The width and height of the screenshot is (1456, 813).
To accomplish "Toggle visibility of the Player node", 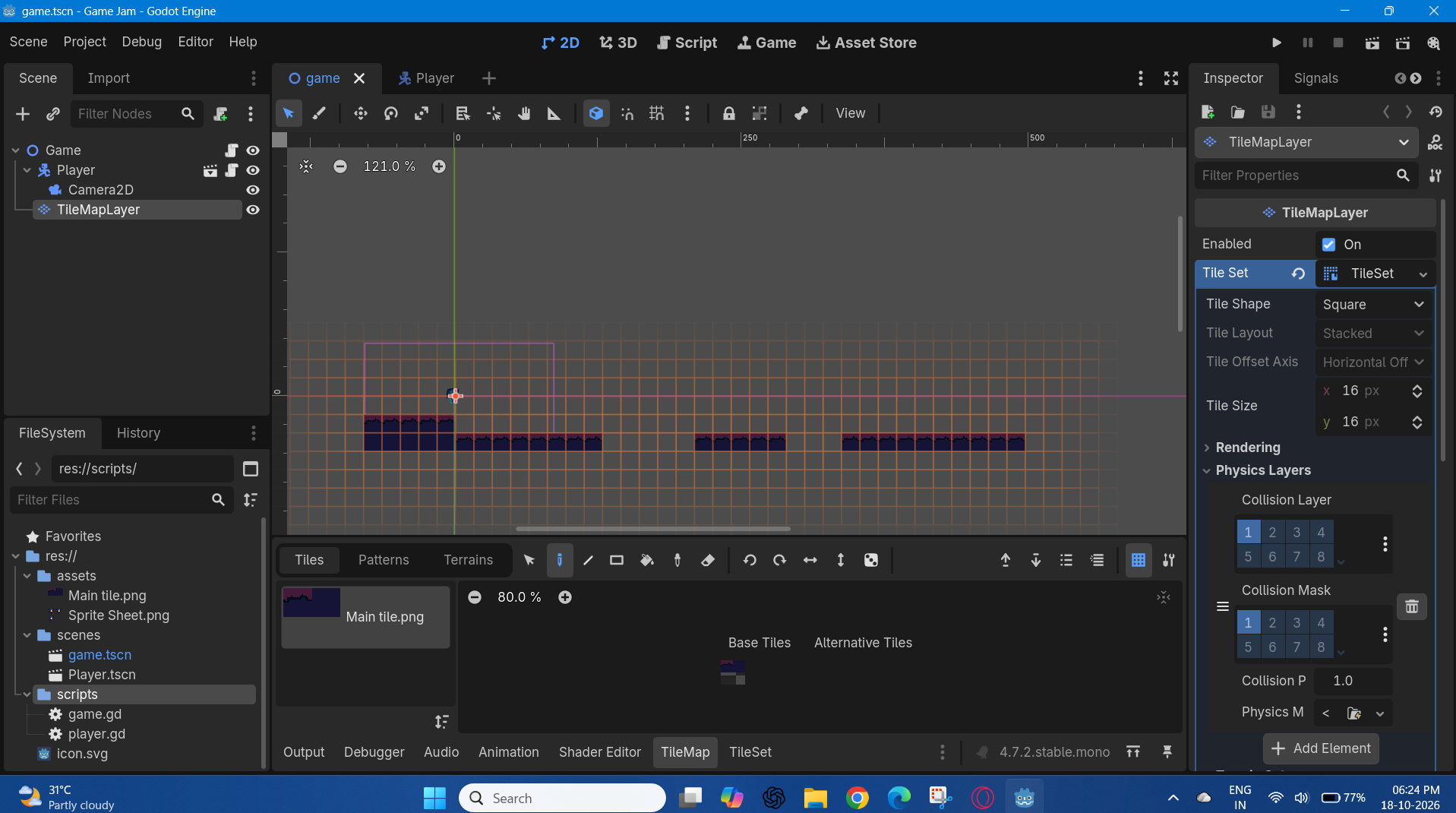I will click(253, 170).
